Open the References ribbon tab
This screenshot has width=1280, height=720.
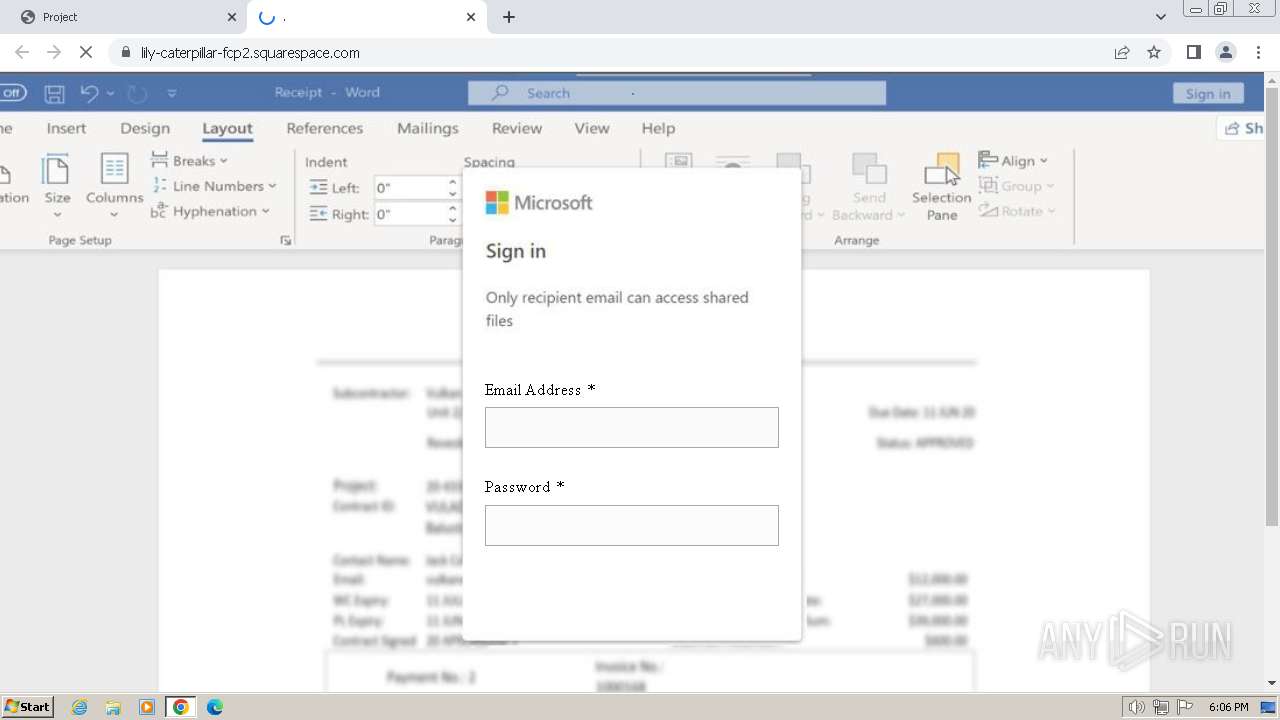coord(325,128)
